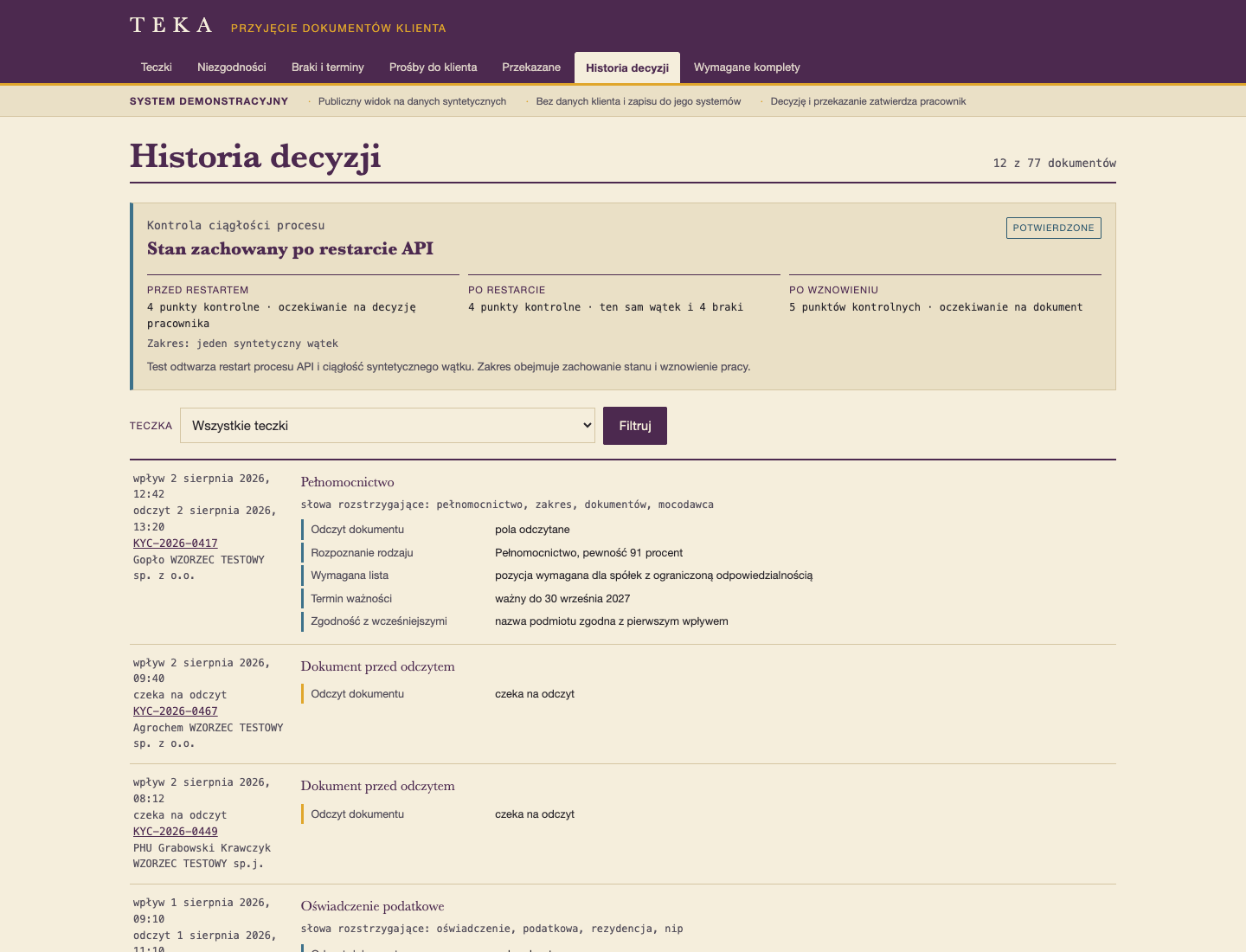
Task: Click 'Kontrola ciągłości procesu' label
Action: [x=236, y=226]
